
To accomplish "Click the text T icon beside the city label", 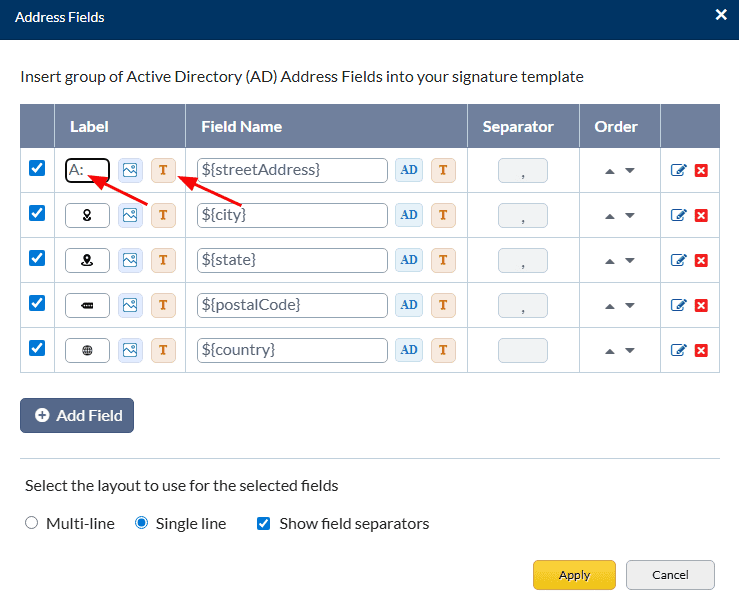I will point(163,215).
